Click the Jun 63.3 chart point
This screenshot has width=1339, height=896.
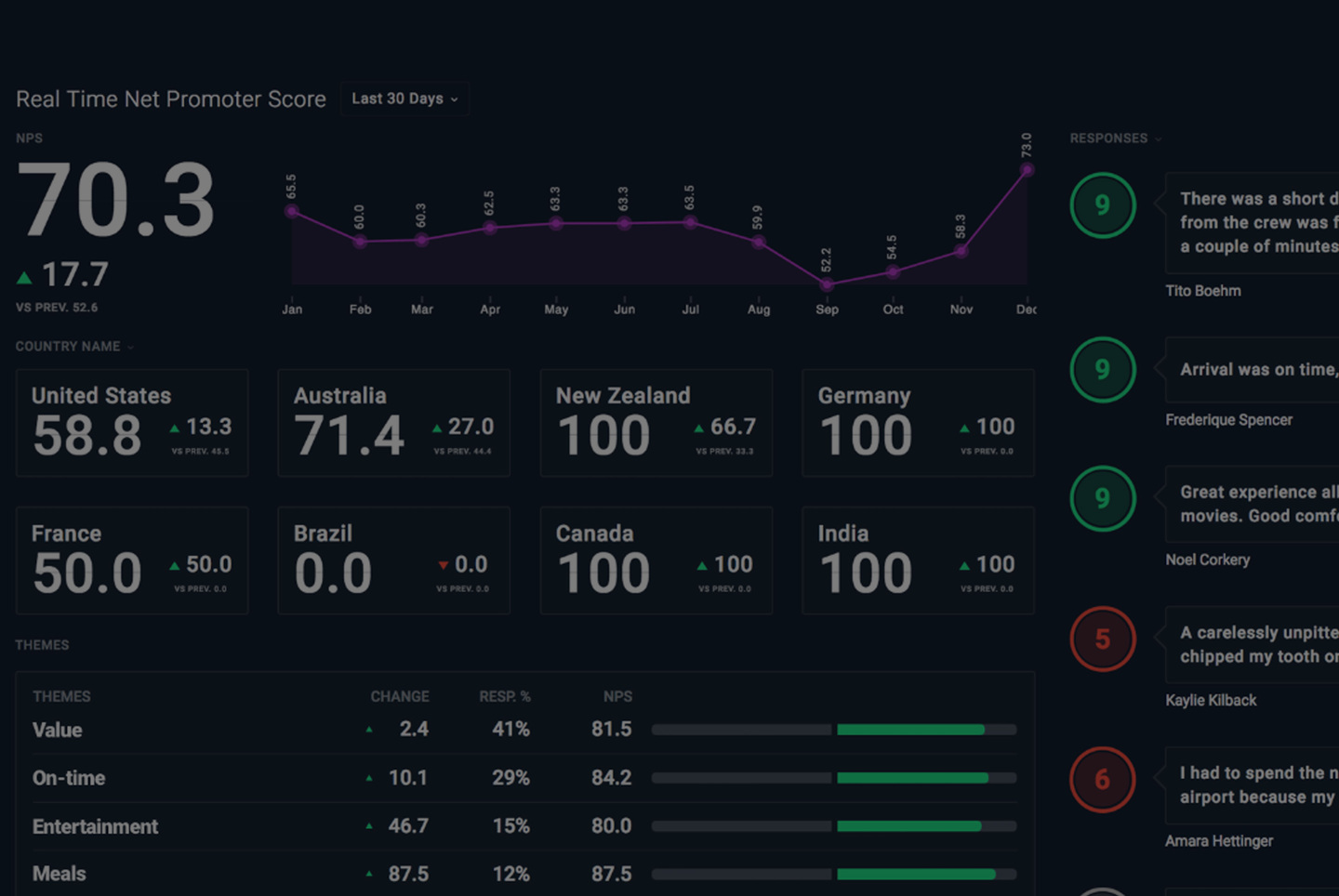[x=624, y=223]
